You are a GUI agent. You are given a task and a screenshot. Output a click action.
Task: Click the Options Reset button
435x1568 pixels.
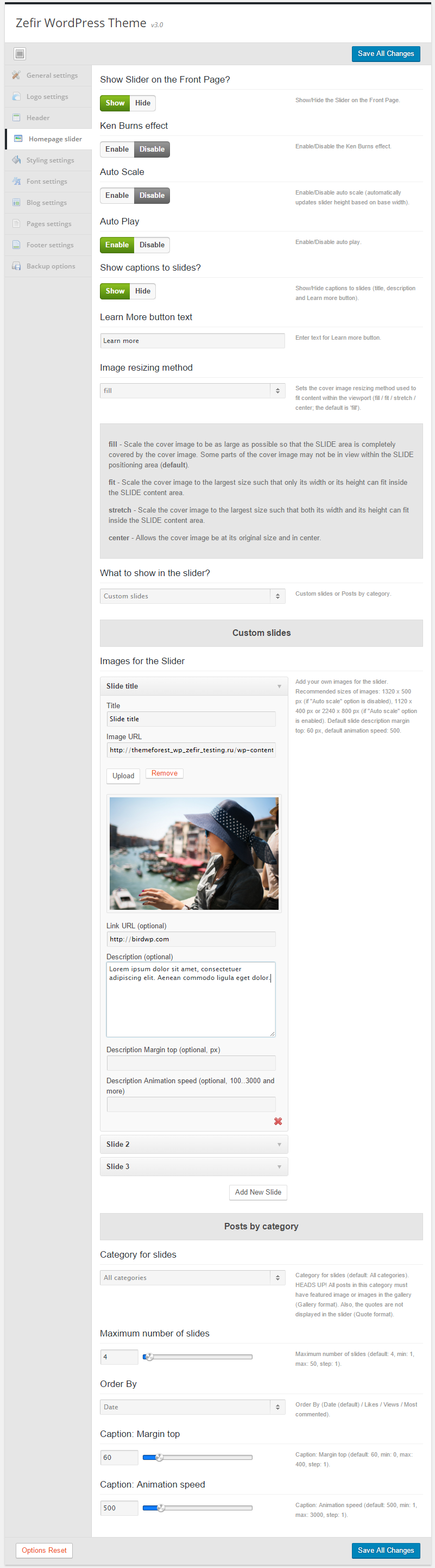(45, 1550)
